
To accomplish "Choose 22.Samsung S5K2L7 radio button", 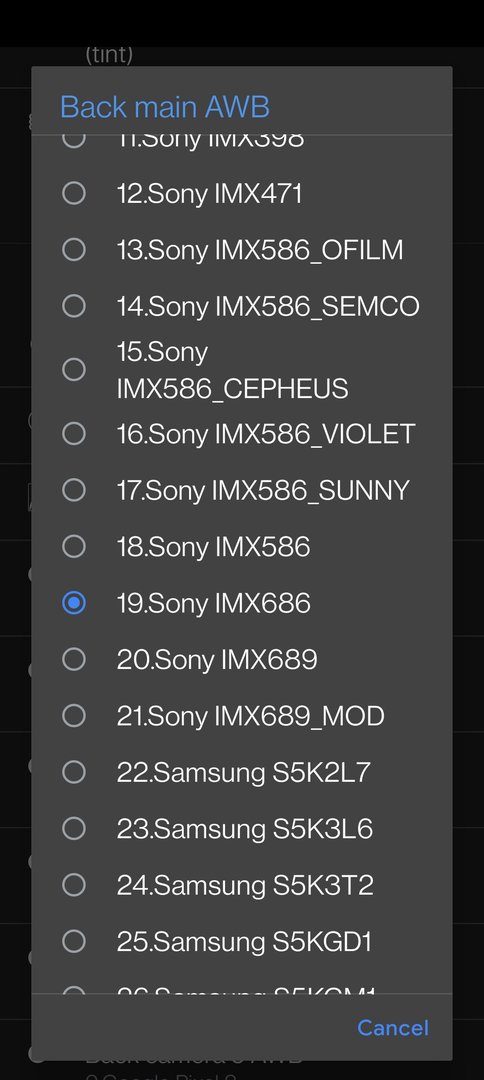I will pyautogui.click(x=74, y=773).
